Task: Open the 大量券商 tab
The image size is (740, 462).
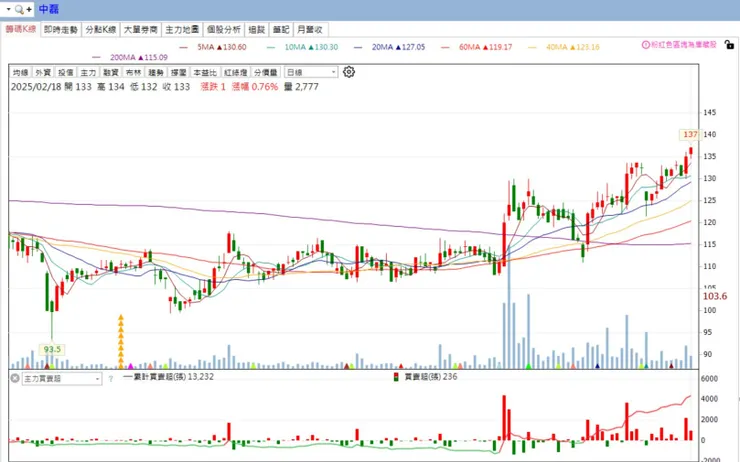Action: pyautogui.click(x=140, y=30)
